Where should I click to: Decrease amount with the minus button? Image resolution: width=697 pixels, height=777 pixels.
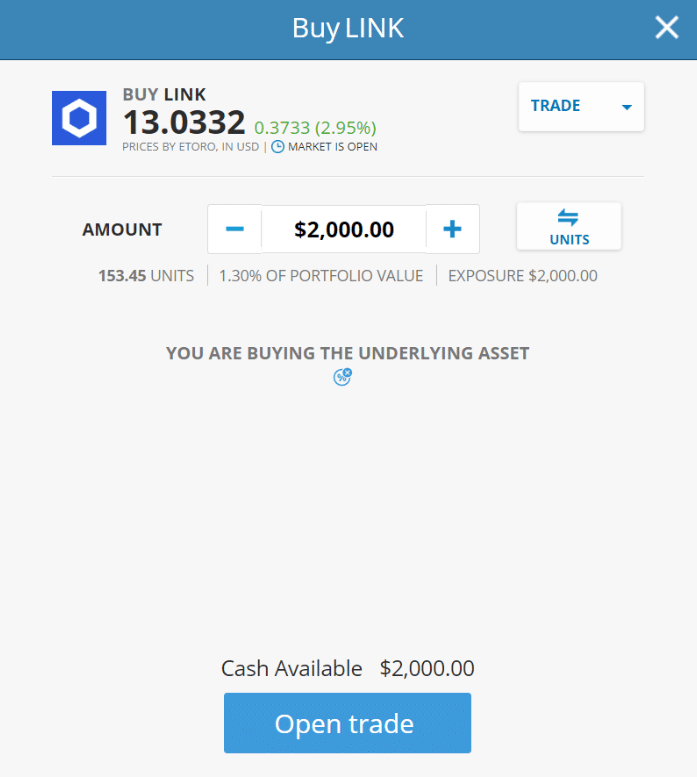(x=235, y=229)
